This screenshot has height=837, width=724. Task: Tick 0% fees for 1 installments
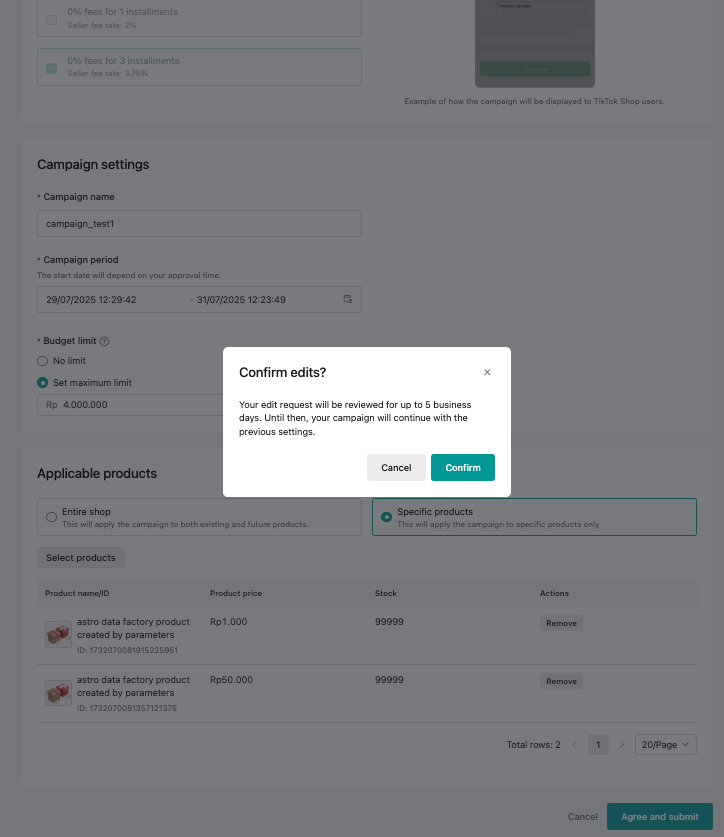pos(51,18)
